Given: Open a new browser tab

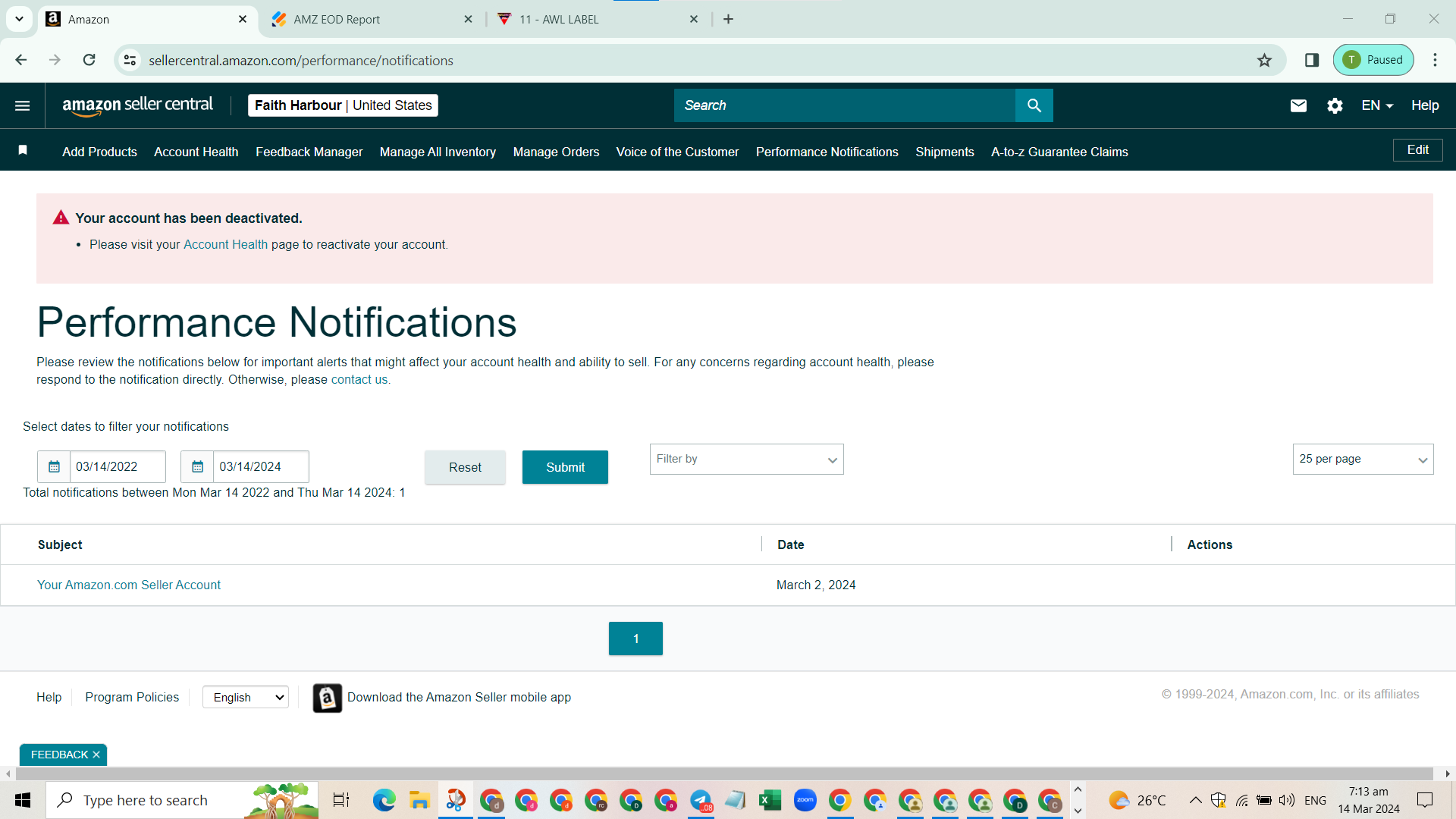Looking at the screenshot, I should coord(728,19).
